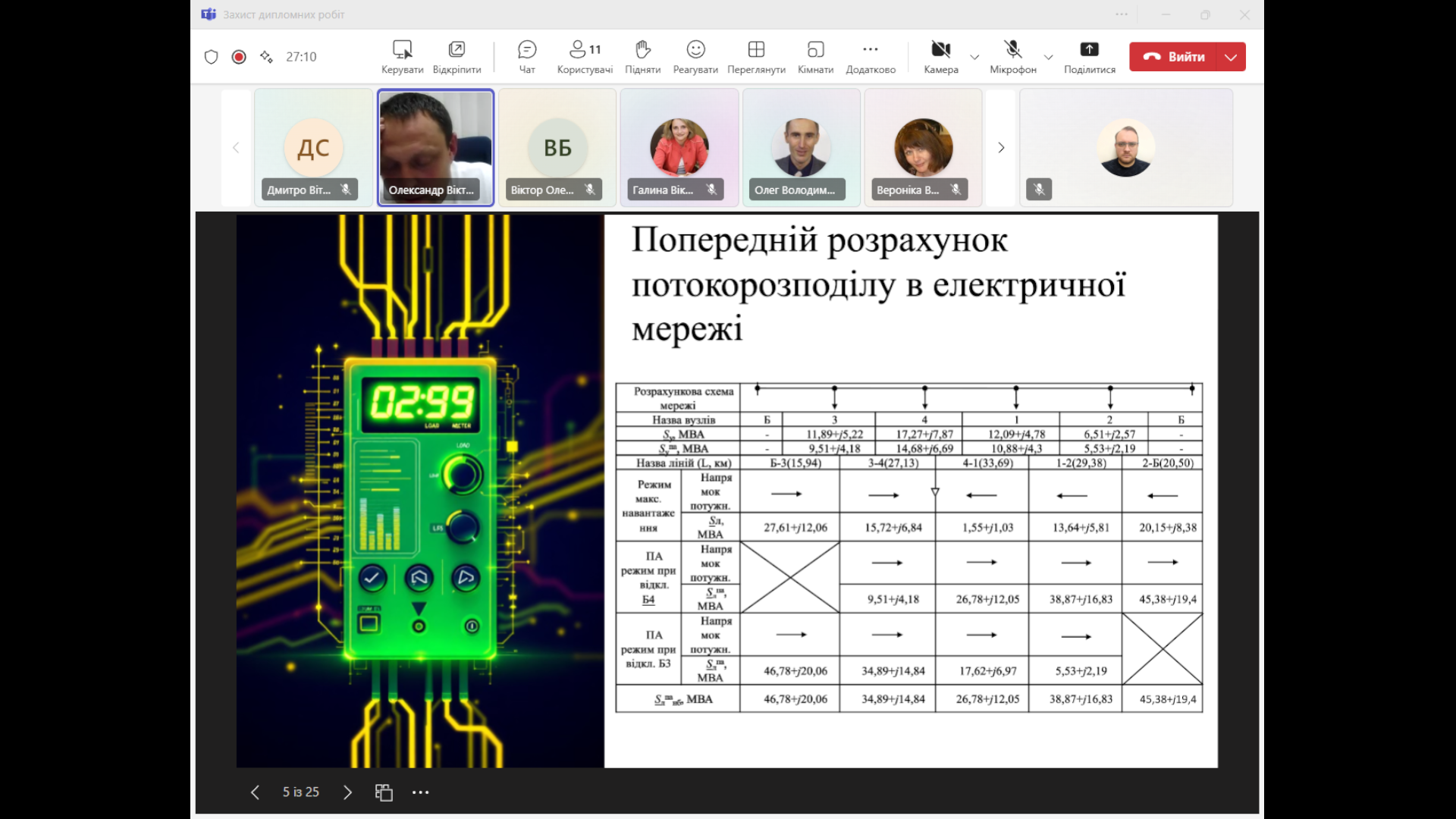
Task: Raise hand with the Підняти icon
Action: (x=642, y=57)
